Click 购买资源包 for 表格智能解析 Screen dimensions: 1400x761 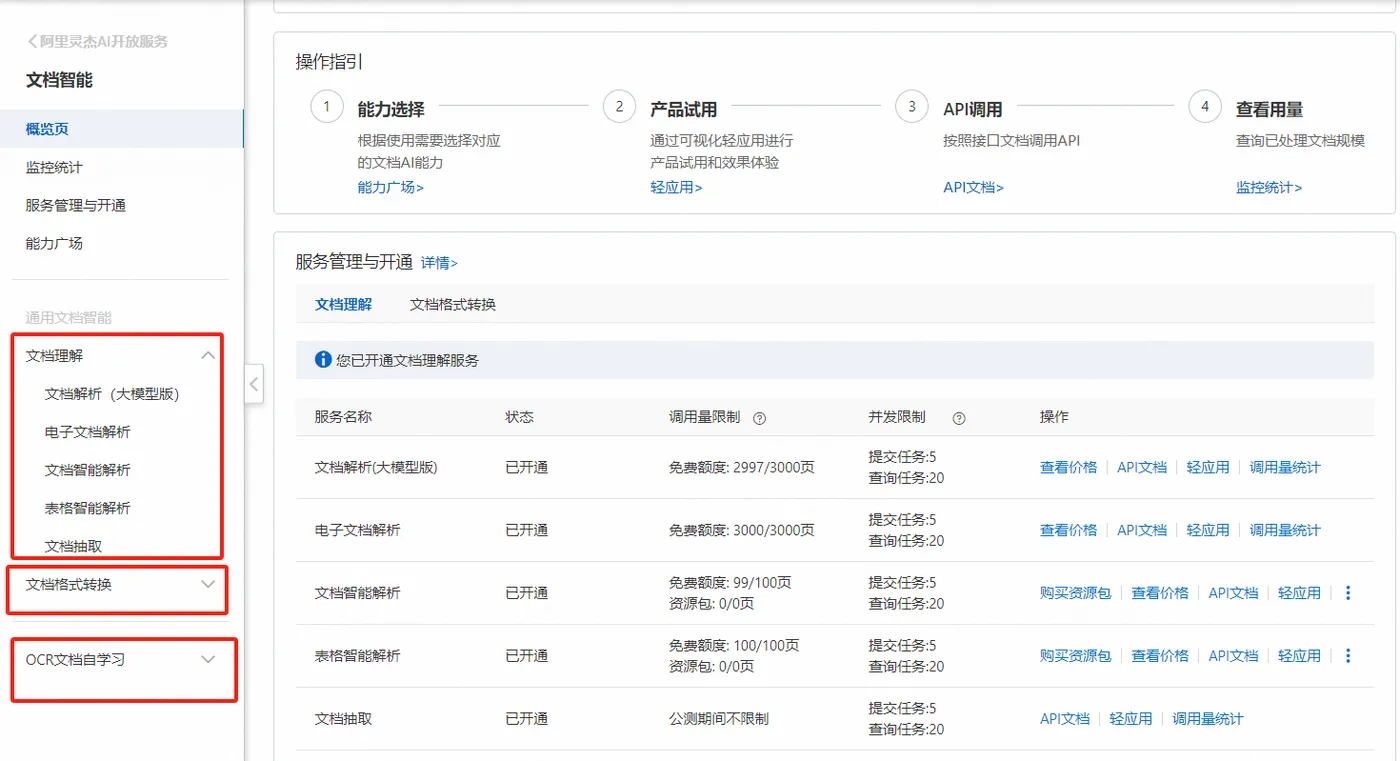(1076, 656)
